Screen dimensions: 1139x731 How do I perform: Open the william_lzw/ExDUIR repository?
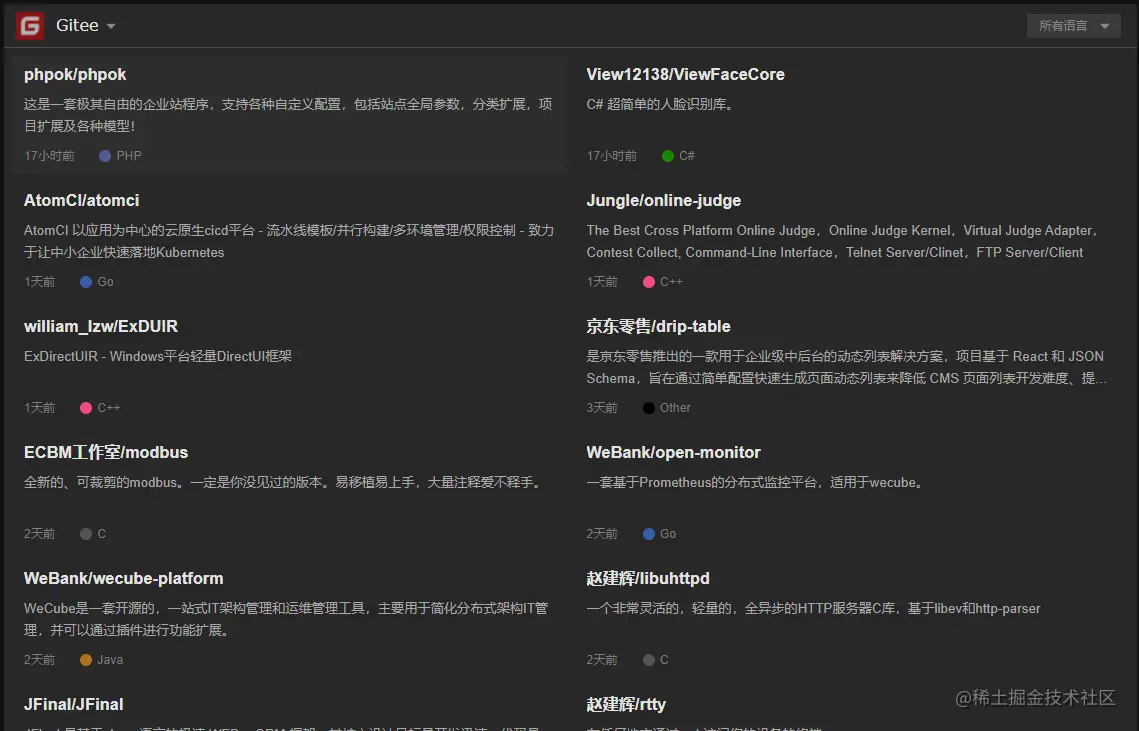tap(100, 326)
